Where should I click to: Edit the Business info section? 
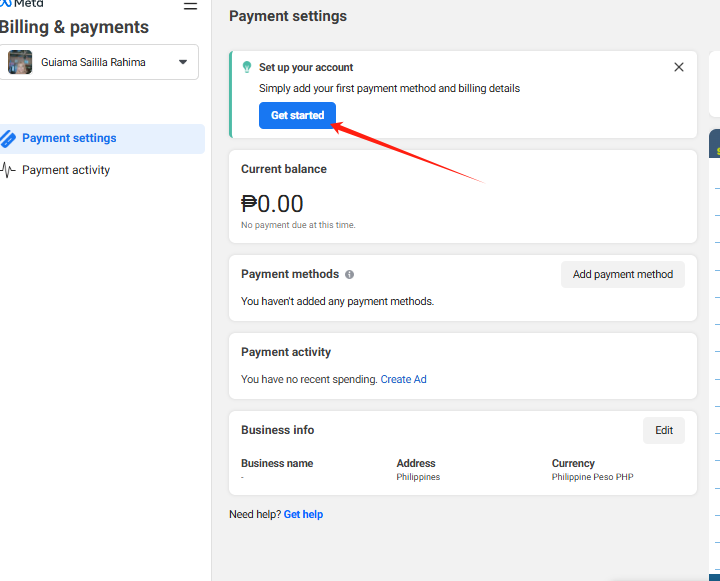664,430
